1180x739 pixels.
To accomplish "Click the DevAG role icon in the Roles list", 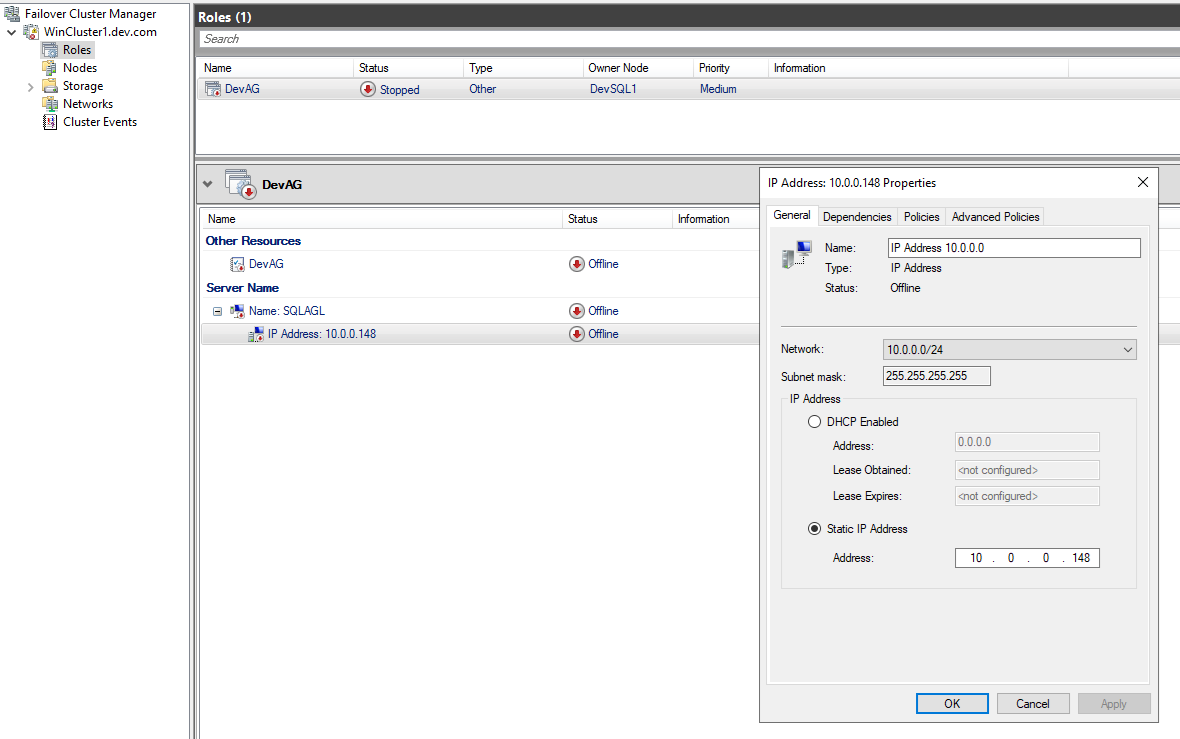I will pyautogui.click(x=213, y=89).
